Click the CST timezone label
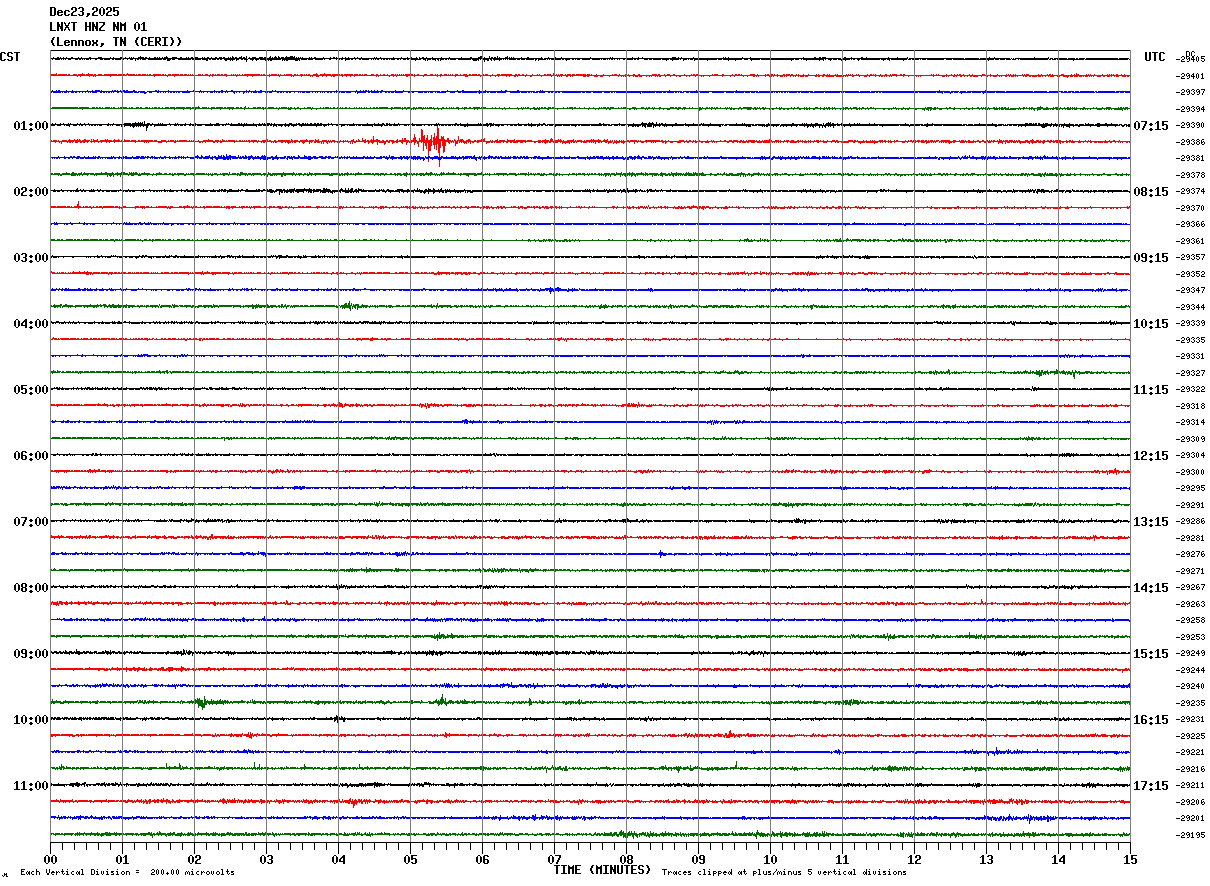 (10, 57)
